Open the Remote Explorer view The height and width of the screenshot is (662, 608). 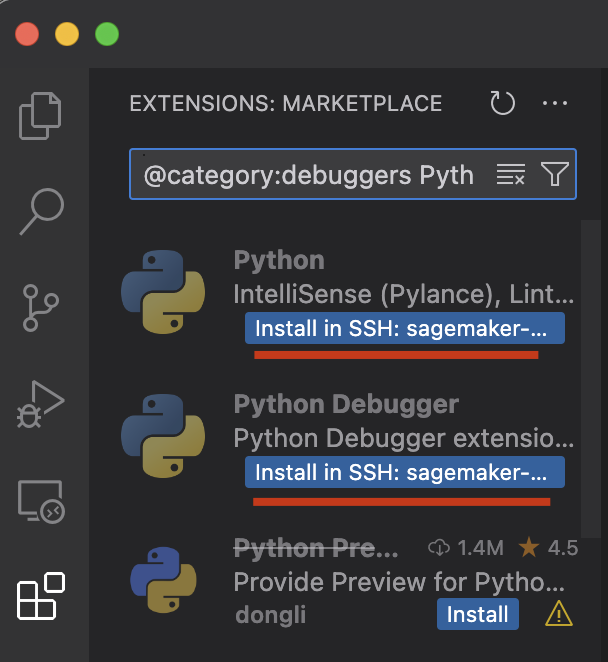[41, 502]
